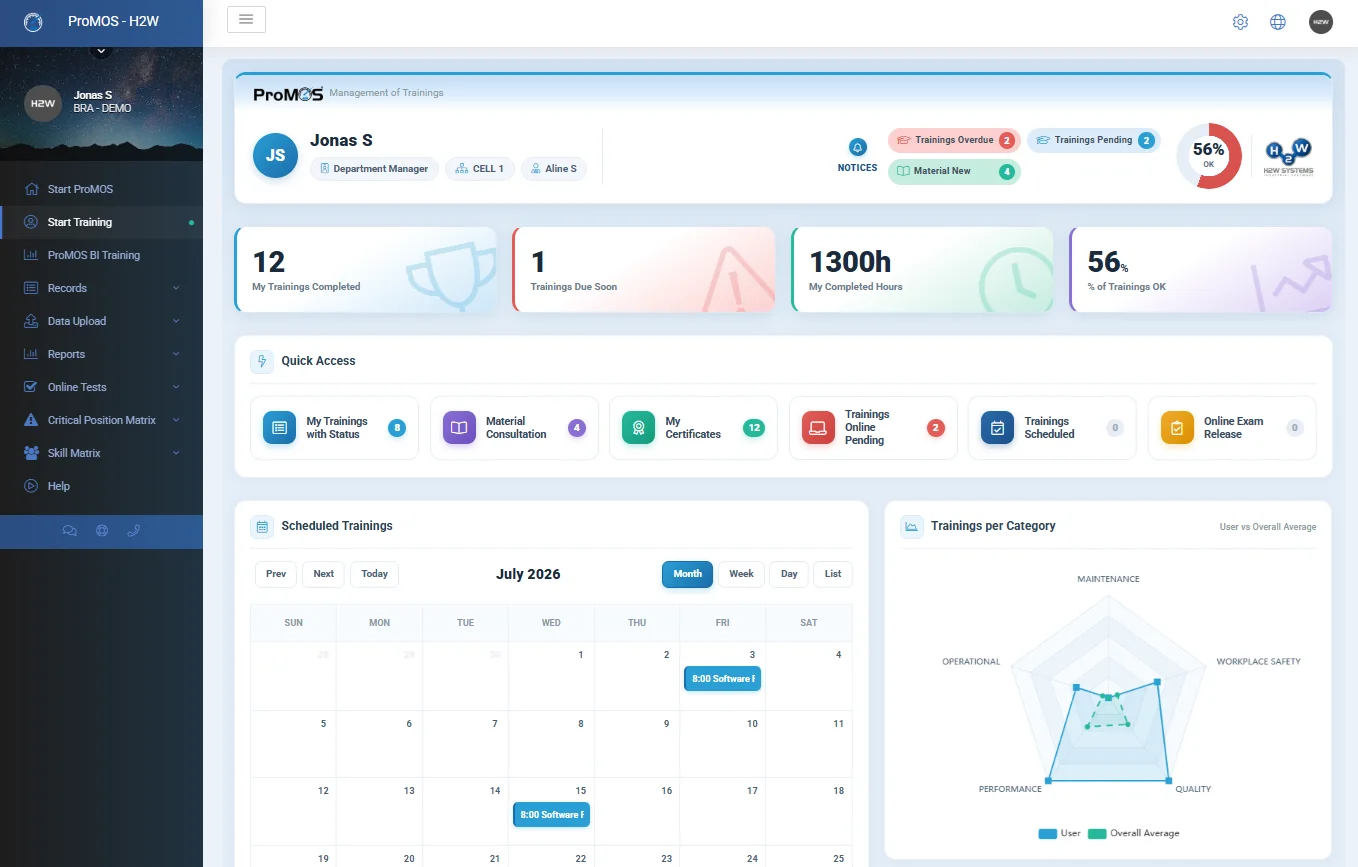The height and width of the screenshot is (867, 1358).
Task: Open Online Exam Release quick access
Action: coord(1232,428)
